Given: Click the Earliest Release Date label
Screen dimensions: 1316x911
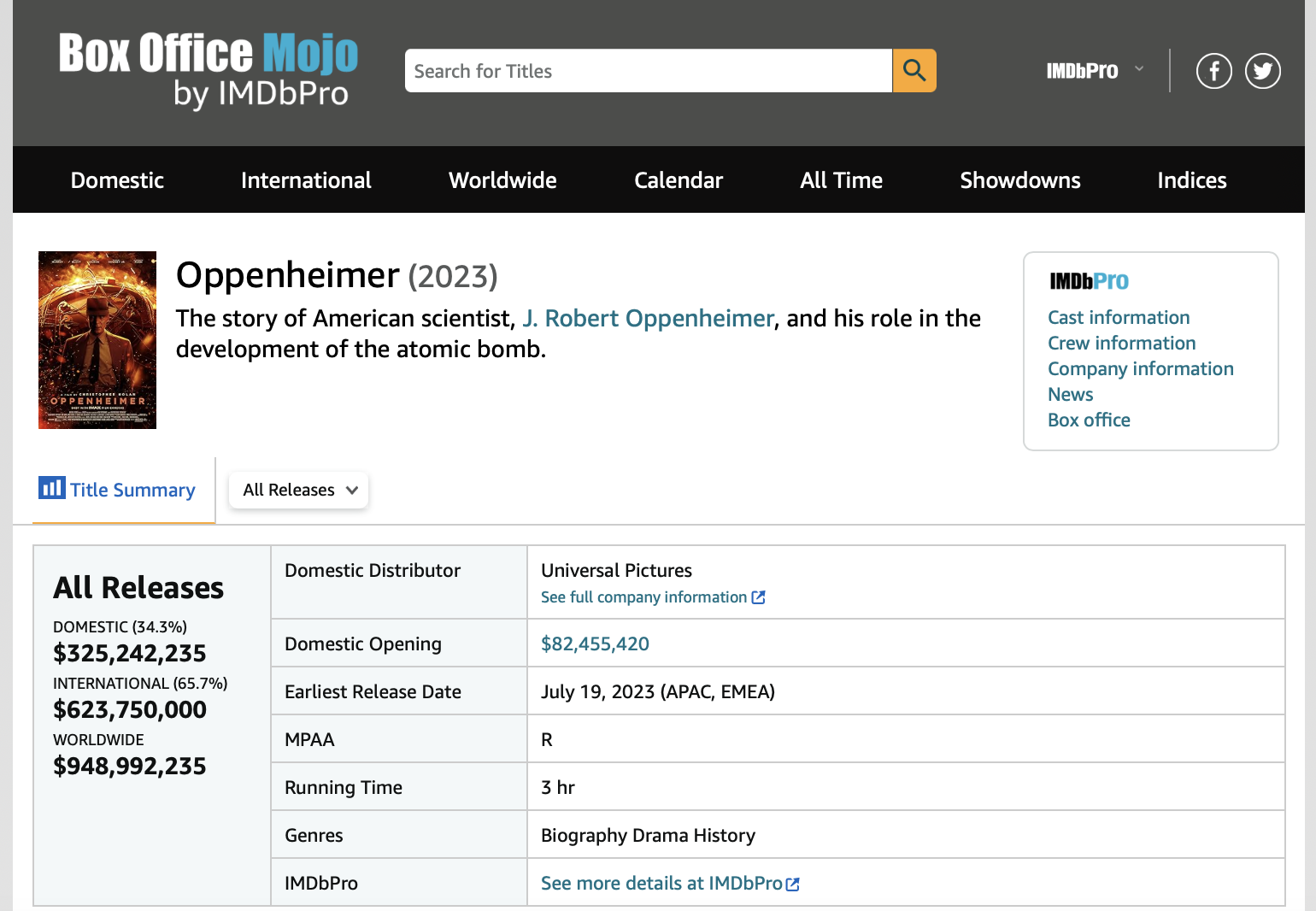Looking at the screenshot, I should click(x=373, y=691).
